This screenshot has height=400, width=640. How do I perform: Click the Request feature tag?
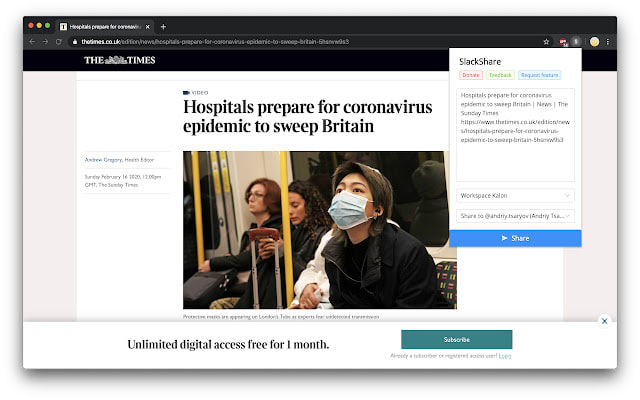[540, 75]
